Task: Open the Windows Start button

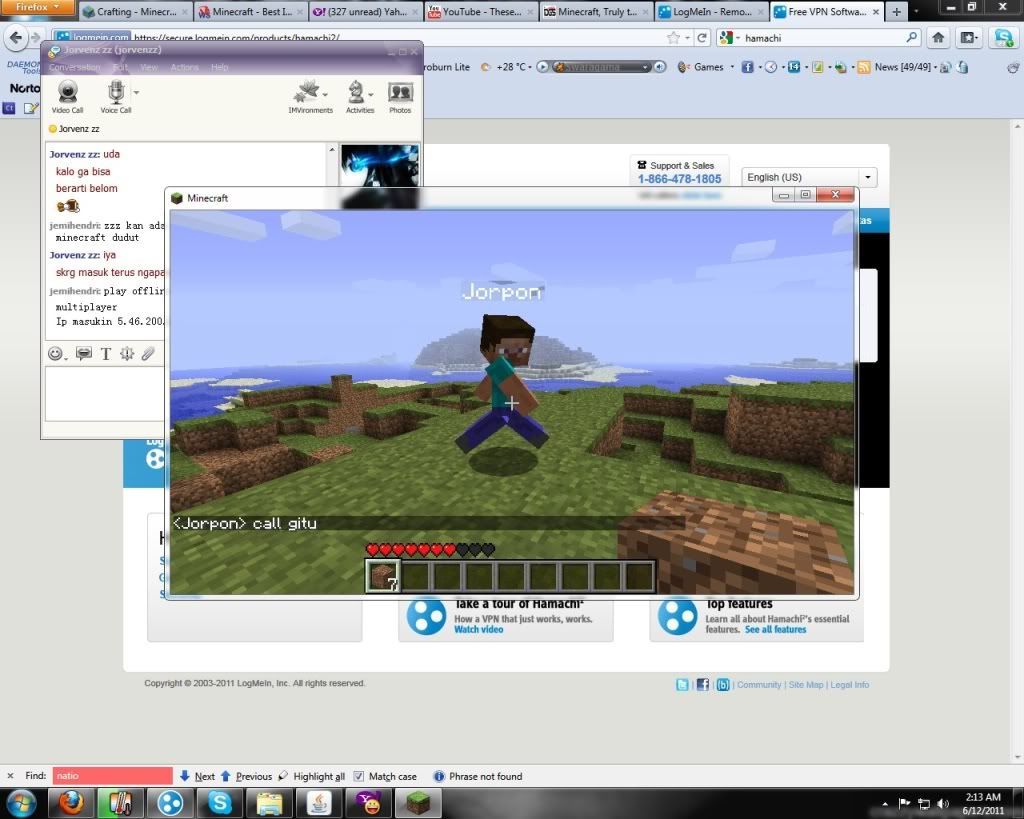Action: tap(21, 803)
